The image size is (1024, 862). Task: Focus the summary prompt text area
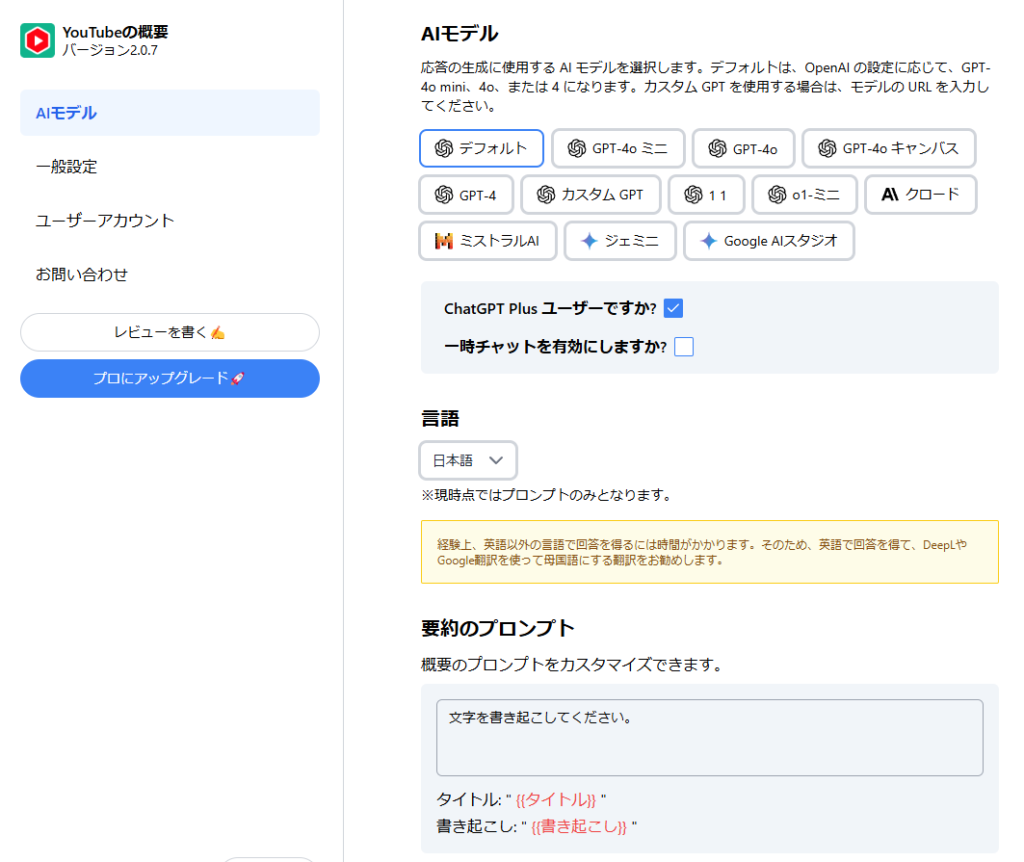pos(710,738)
